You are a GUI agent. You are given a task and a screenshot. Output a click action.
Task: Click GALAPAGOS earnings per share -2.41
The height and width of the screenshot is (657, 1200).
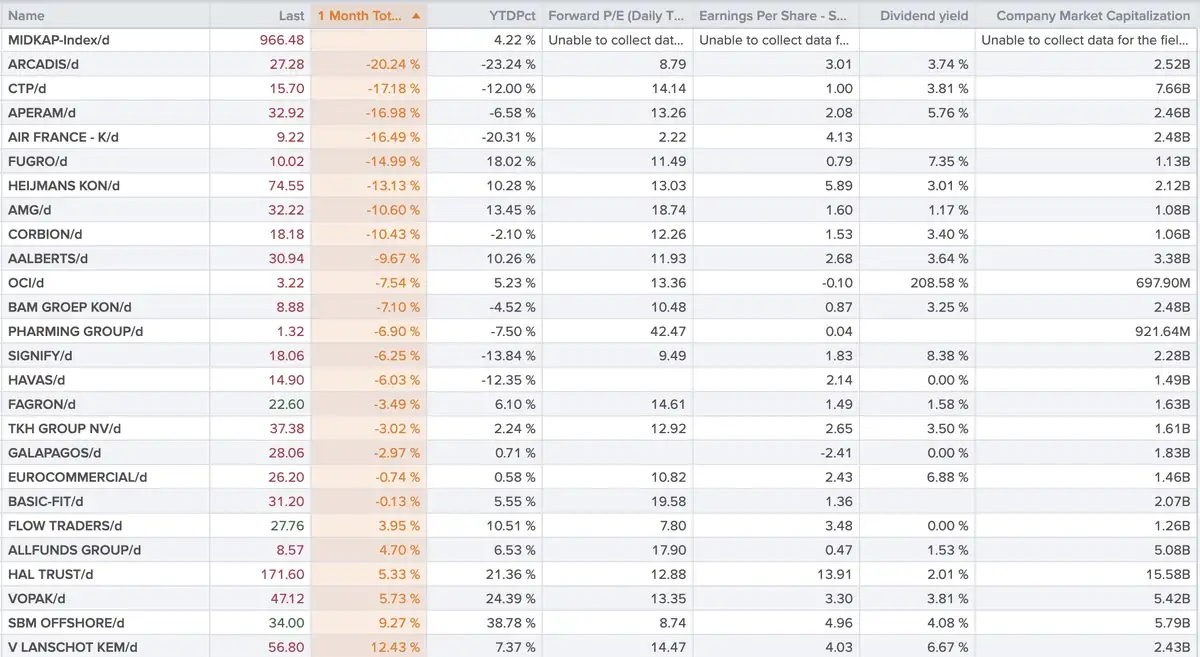click(x=835, y=452)
